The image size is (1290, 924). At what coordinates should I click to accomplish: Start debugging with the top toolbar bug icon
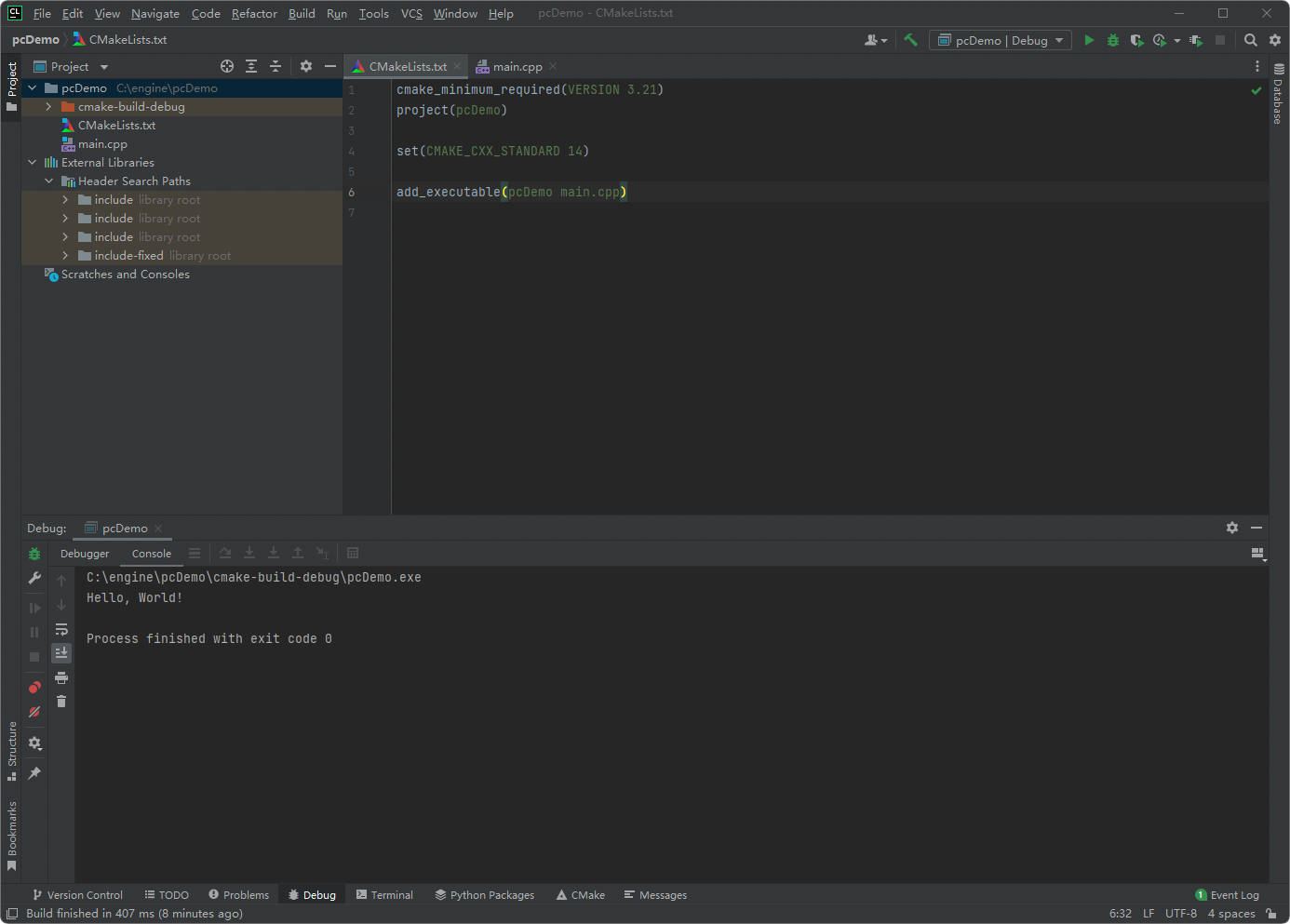tap(1113, 40)
